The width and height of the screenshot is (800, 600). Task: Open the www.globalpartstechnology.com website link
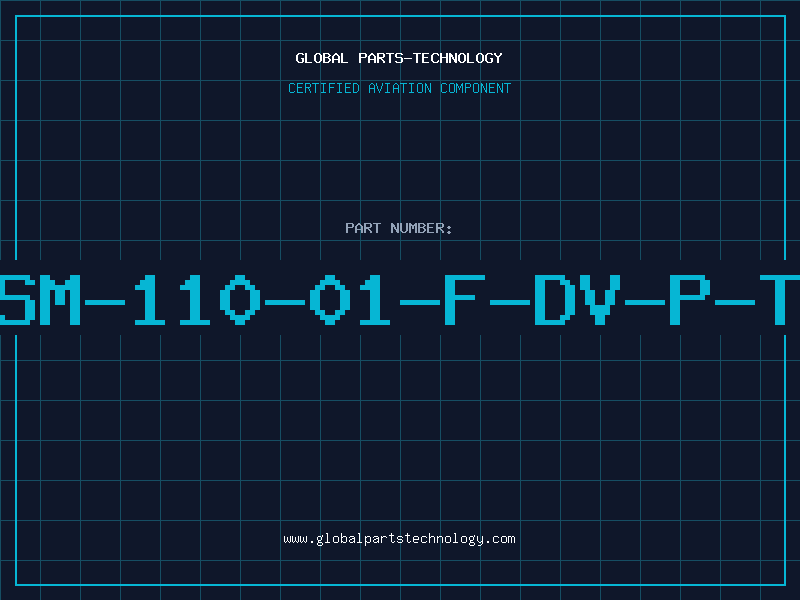[399, 539]
